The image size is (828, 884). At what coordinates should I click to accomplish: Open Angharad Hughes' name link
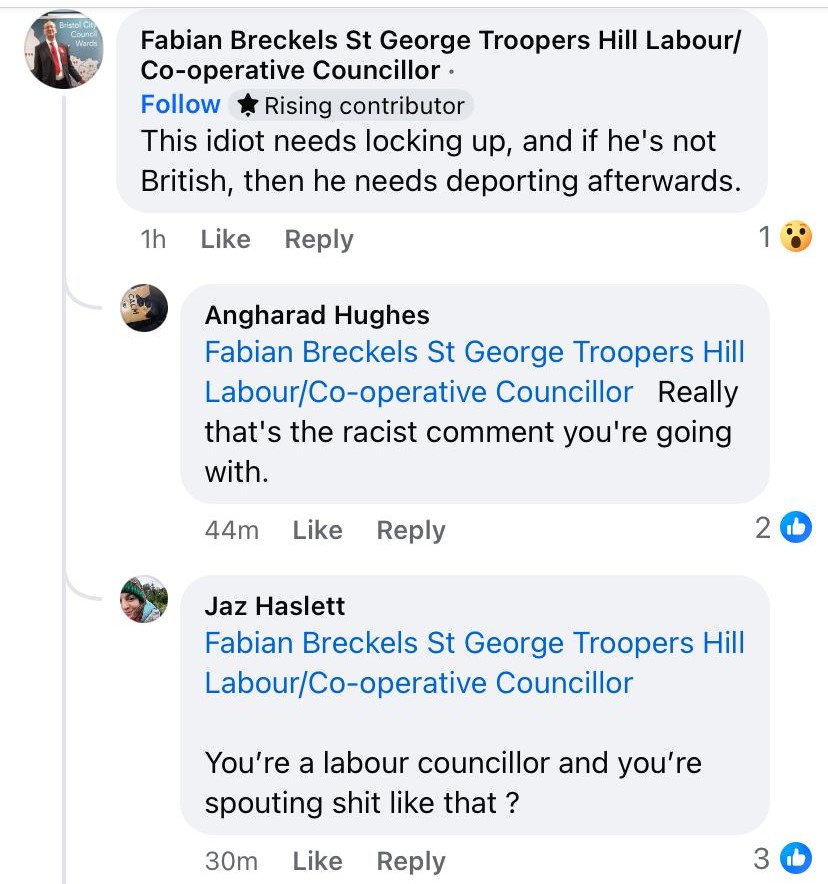[x=317, y=315]
